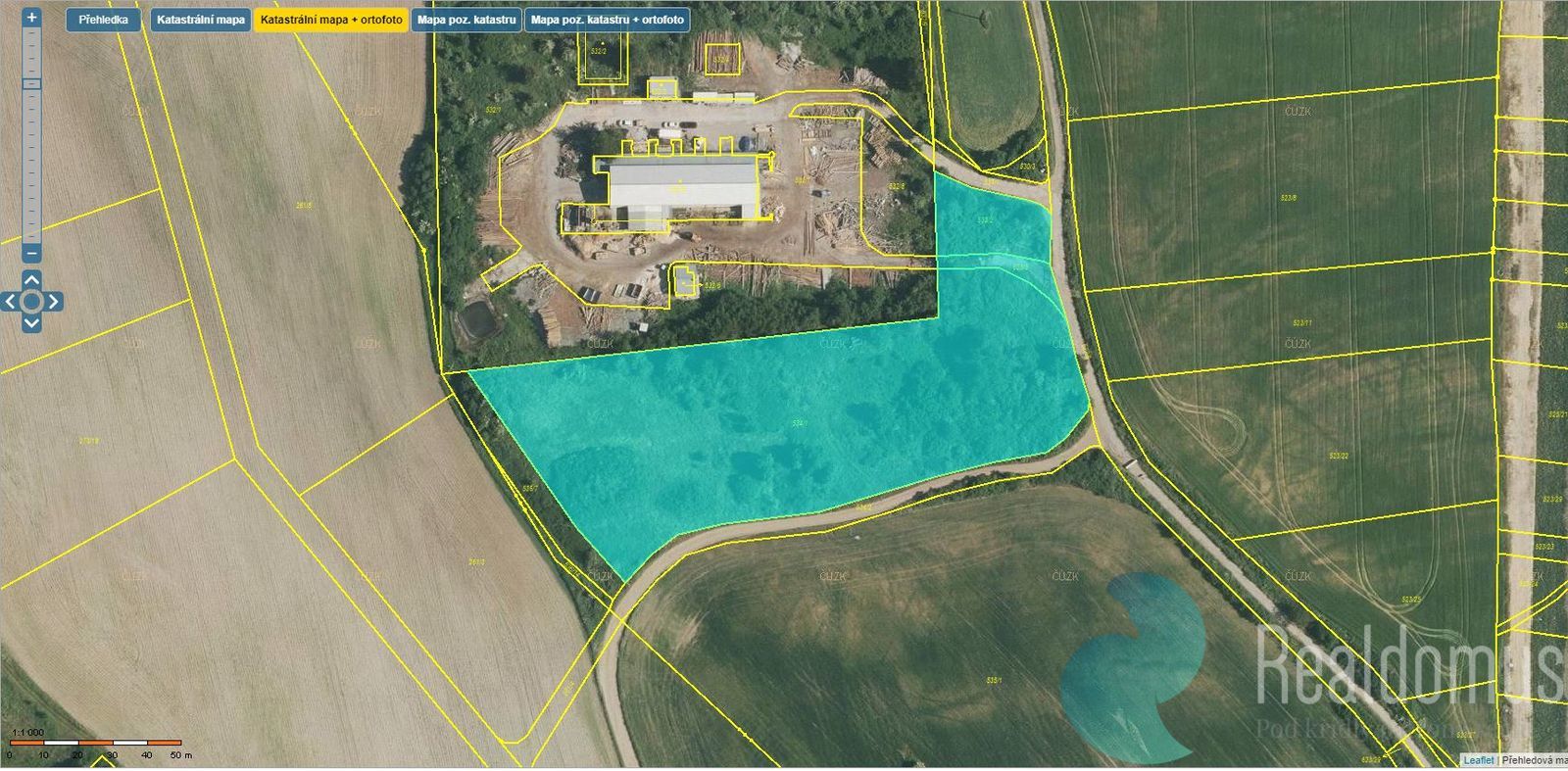This screenshot has height=771, width=1568.
Task: Click the small pond near the sawmill
Action: pos(477,318)
